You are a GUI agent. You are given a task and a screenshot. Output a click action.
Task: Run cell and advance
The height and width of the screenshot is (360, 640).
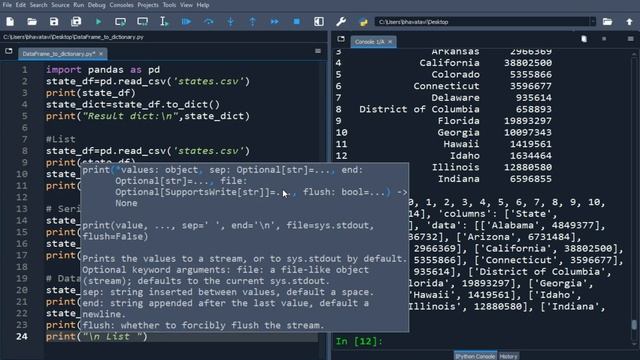click(142, 22)
